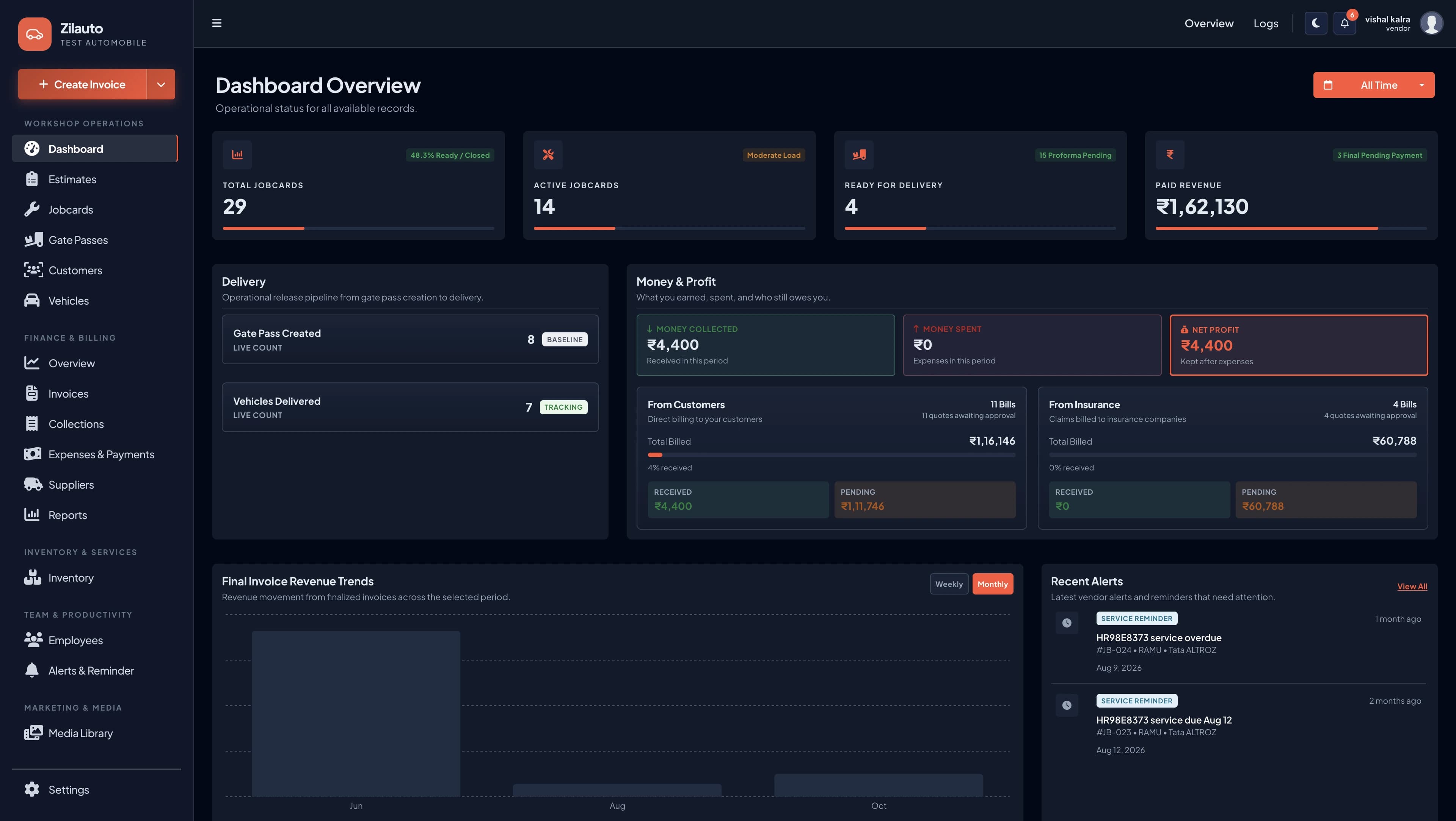
Task: Open Alerts & Reminder bell icon
Action: (x=32, y=671)
